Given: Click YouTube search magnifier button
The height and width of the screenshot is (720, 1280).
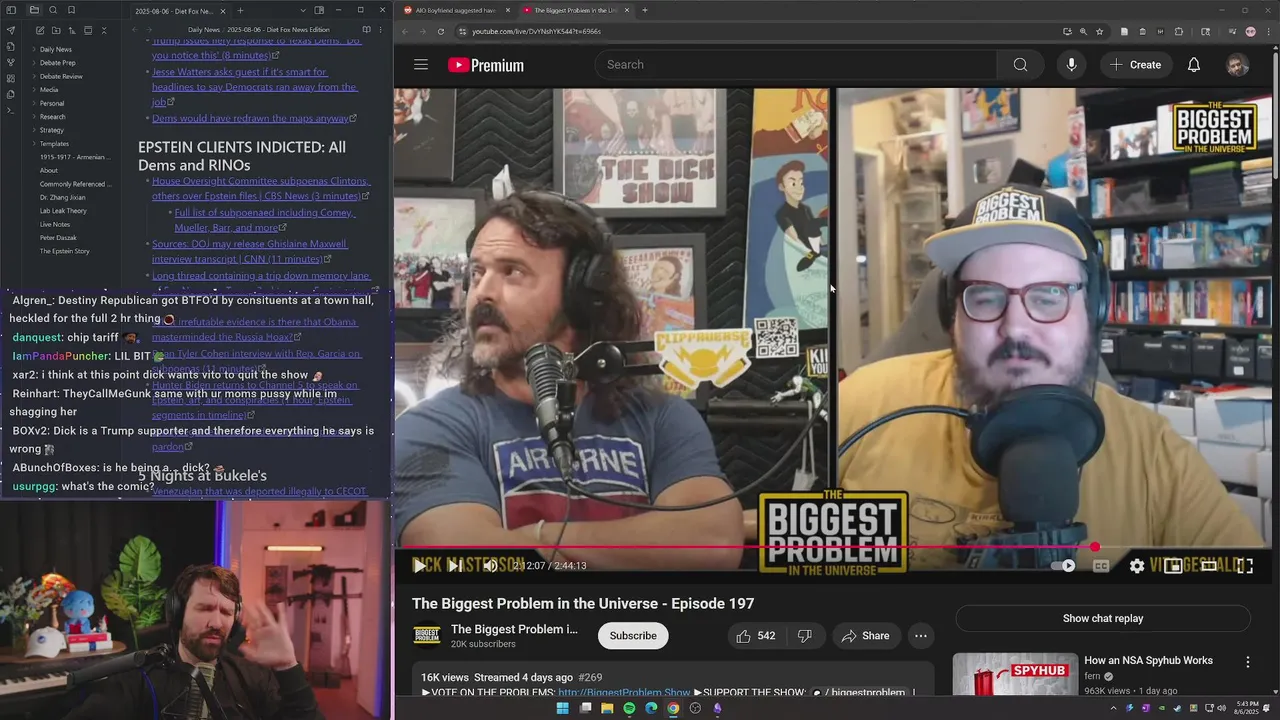Looking at the screenshot, I should [x=1020, y=65].
